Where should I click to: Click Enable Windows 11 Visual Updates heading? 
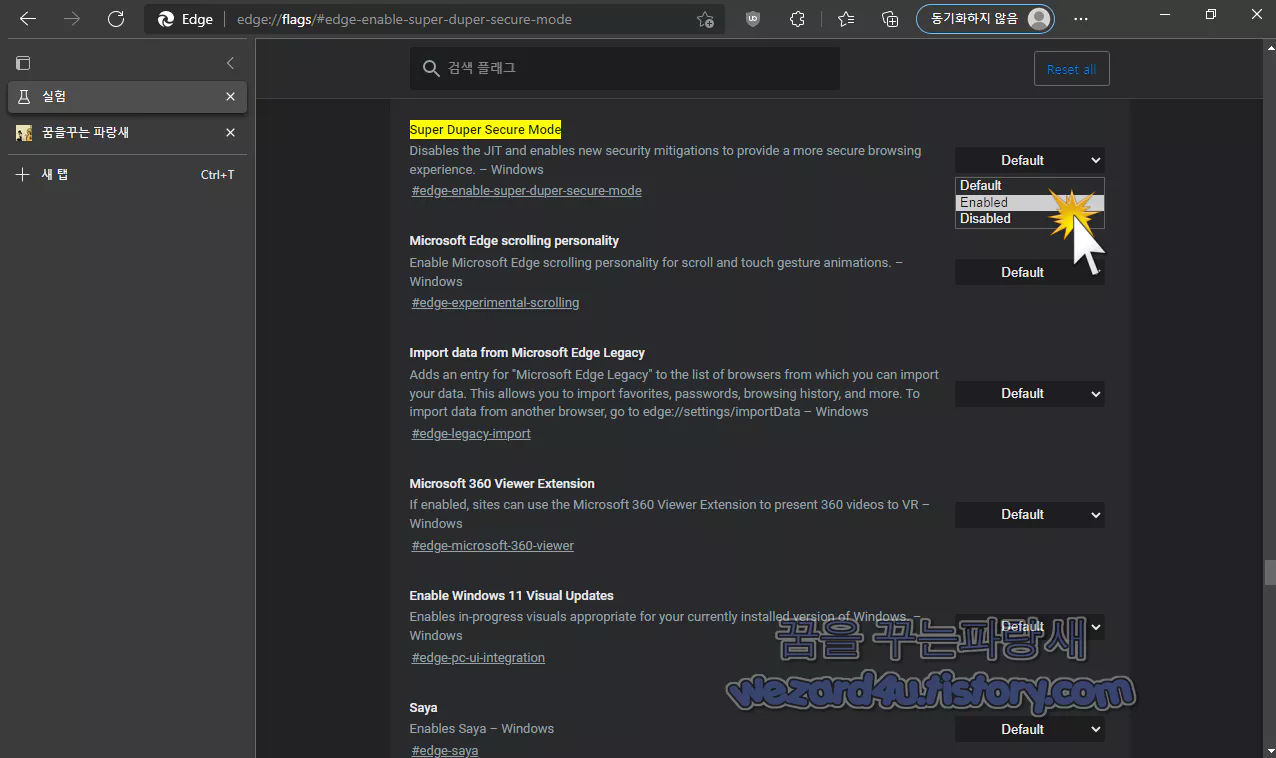tap(511, 596)
